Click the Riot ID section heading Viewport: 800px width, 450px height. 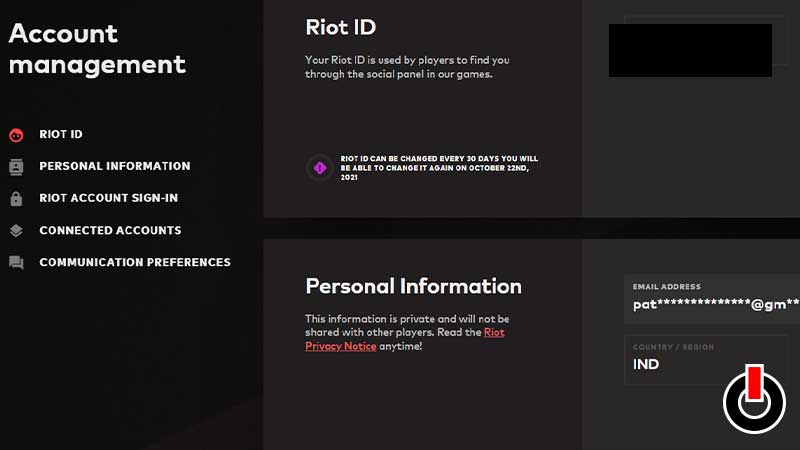click(x=340, y=26)
